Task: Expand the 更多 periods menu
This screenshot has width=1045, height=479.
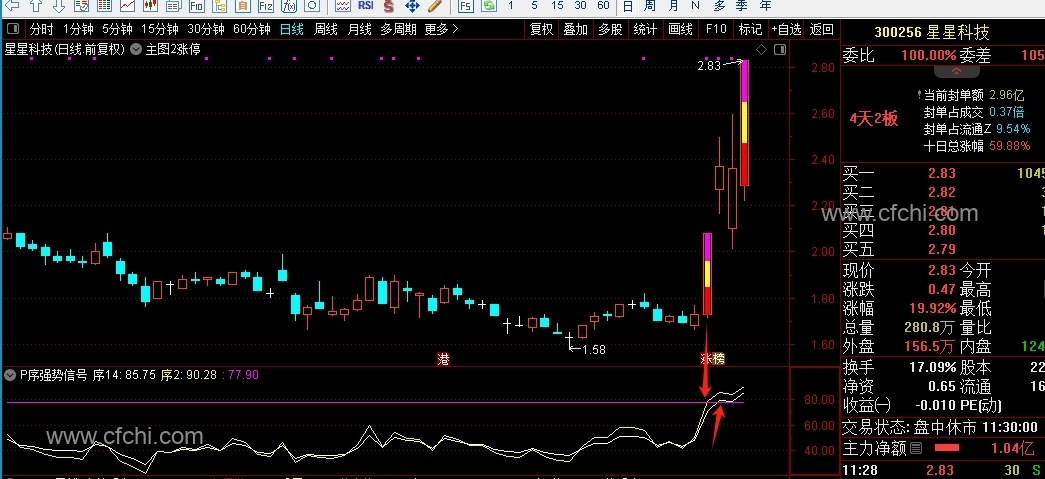Action: click(x=442, y=29)
